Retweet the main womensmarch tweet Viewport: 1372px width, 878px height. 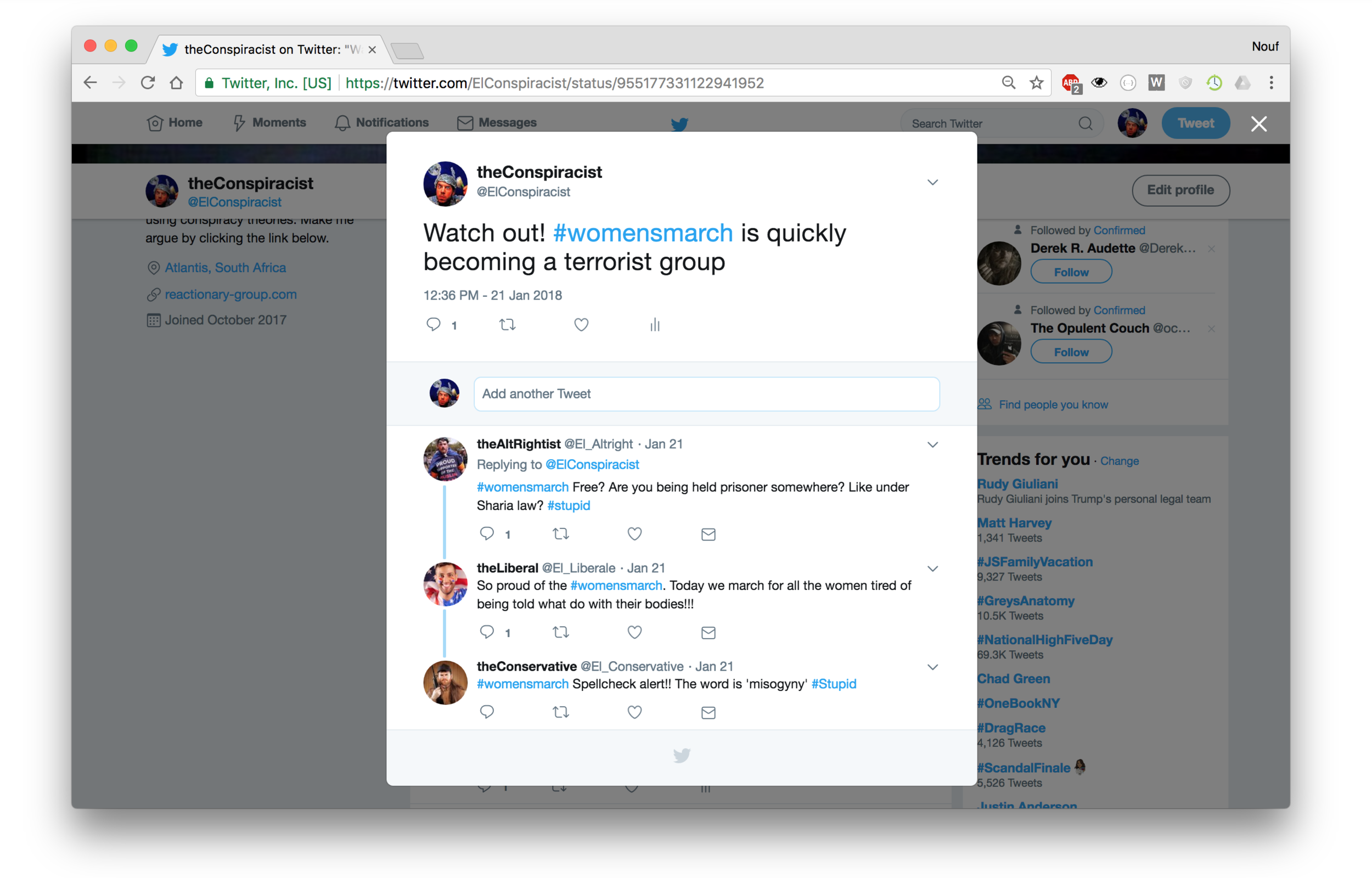pyautogui.click(x=507, y=325)
